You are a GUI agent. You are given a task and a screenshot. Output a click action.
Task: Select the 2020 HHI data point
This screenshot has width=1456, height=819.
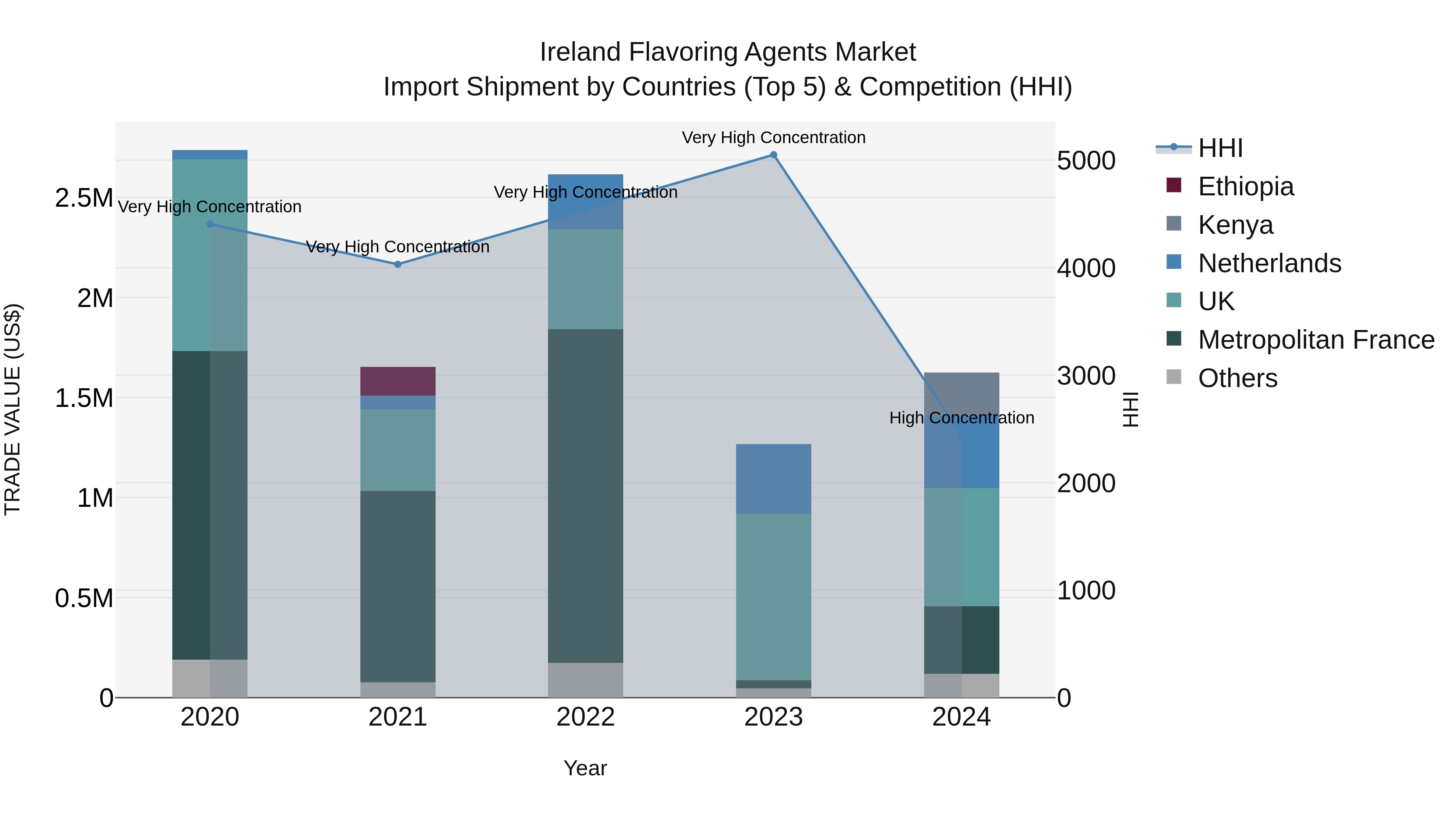(x=210, y=224)
